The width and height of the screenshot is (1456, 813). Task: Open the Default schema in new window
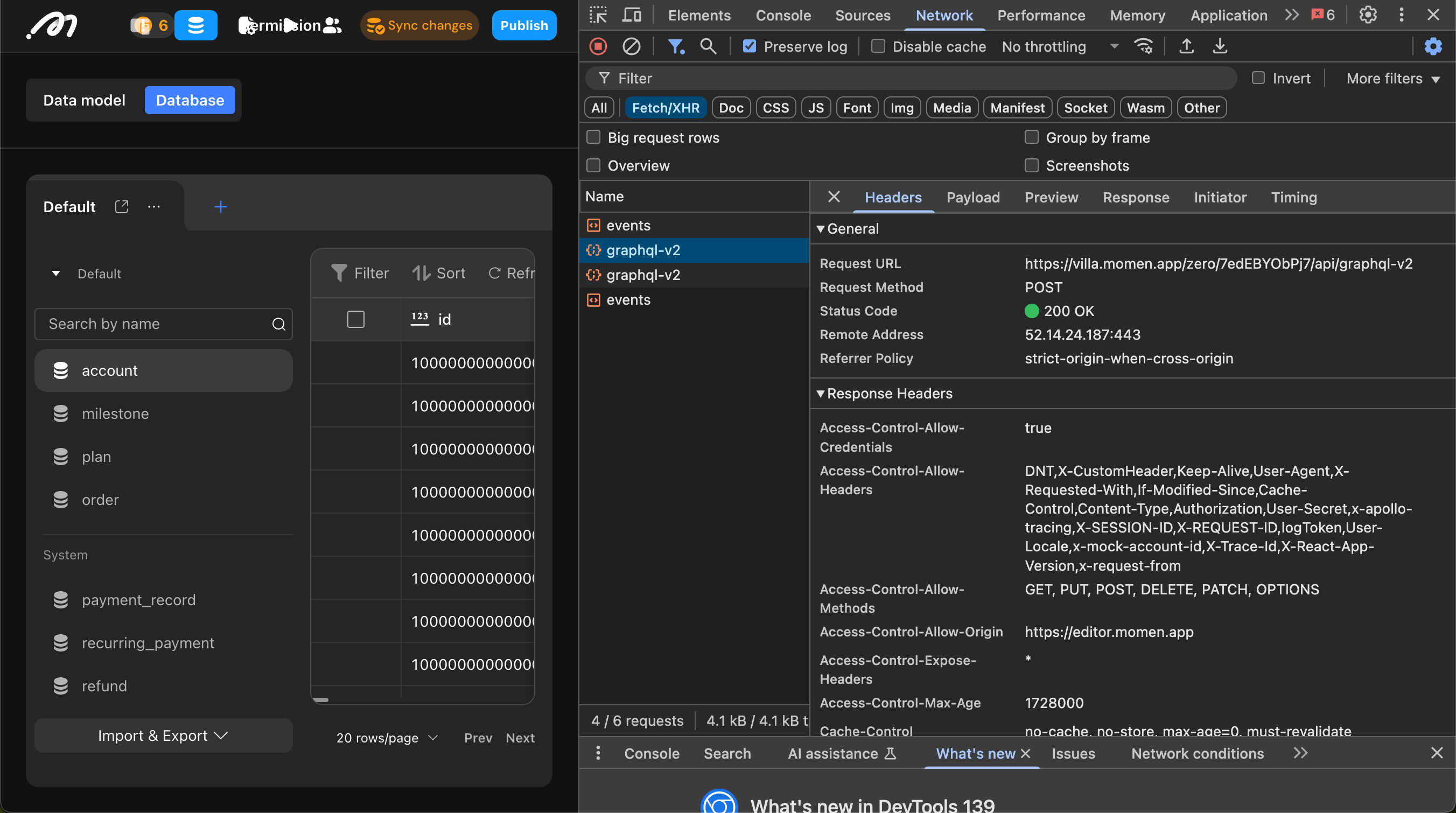(122, 207)
